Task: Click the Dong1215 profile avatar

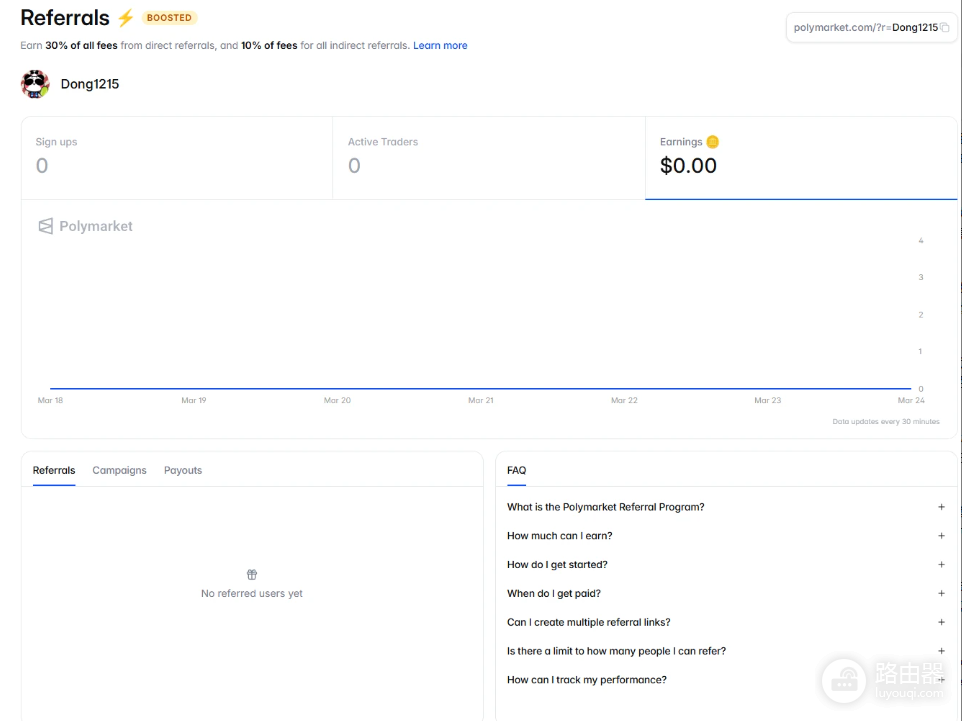Action: (x=35, y=84)
